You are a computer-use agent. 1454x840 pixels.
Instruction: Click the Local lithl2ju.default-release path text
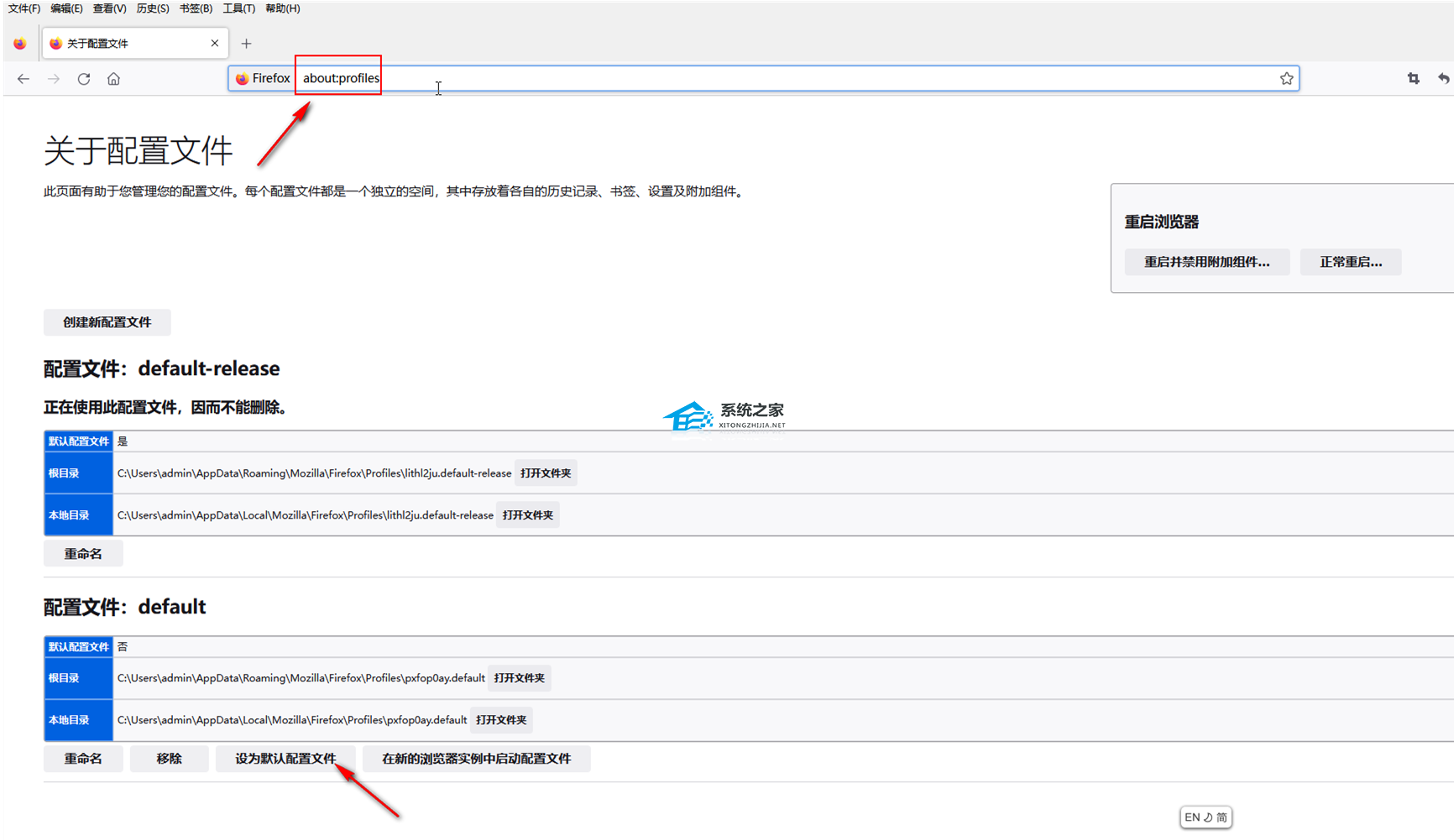[306, 515]
